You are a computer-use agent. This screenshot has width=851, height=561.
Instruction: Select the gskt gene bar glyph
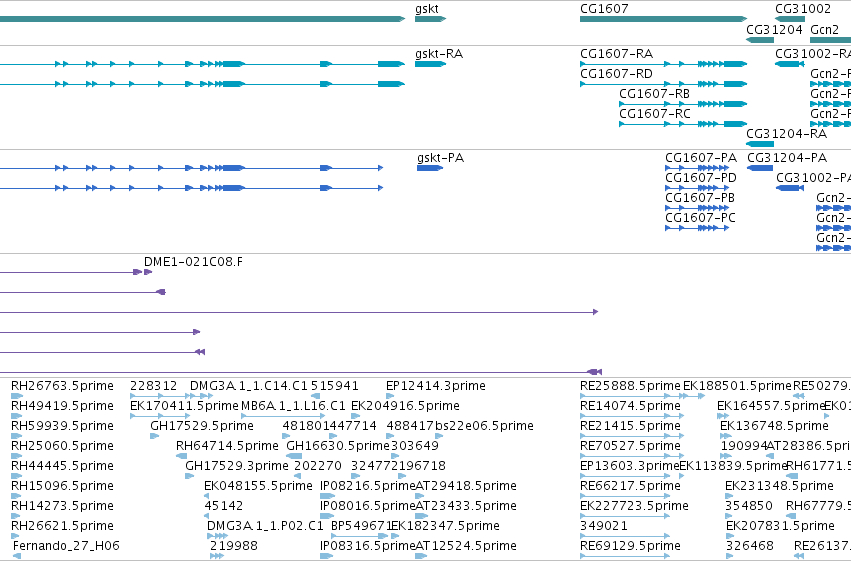(x=430, y=19)
